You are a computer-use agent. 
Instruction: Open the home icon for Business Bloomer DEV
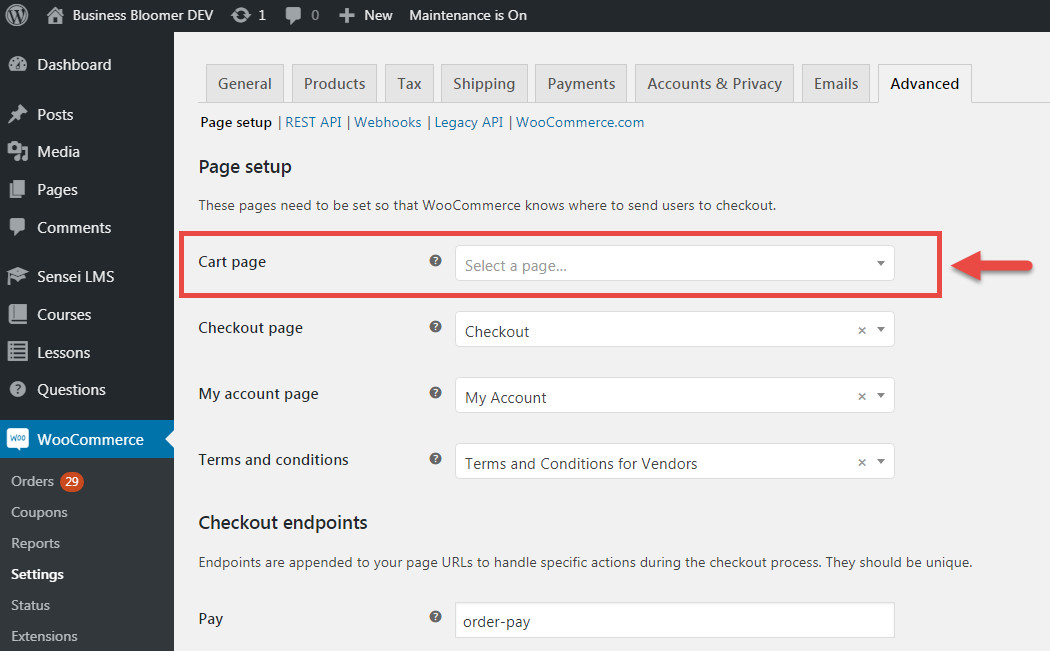[55, 15]
